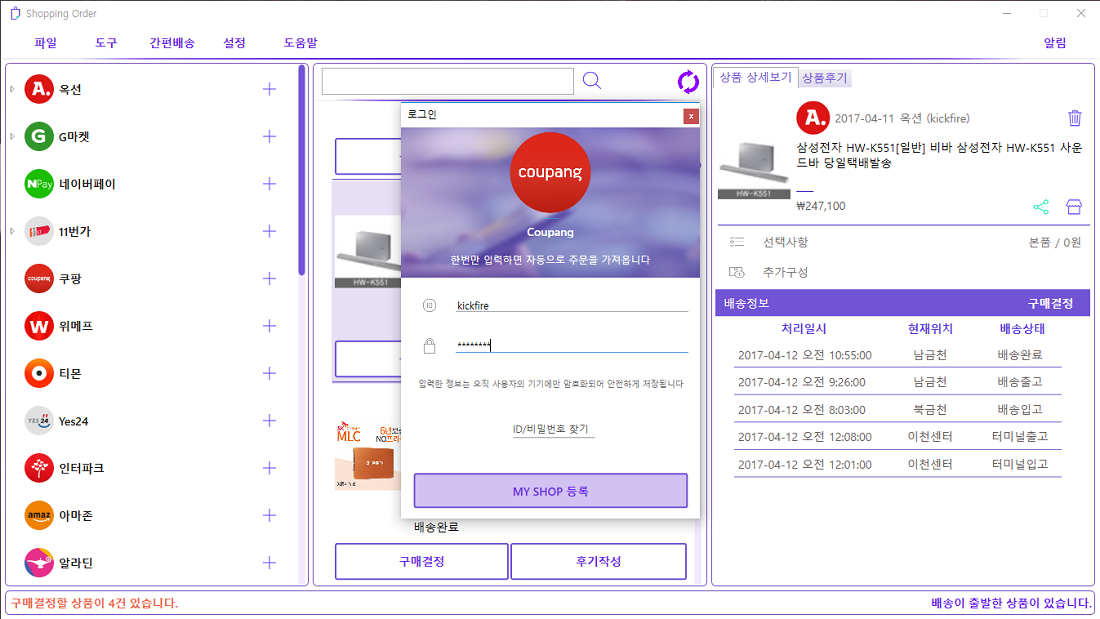This screenshot has height=619, width=1100.
Task: Add 인터파크 account with plus icon
Action: coord(269,468)
